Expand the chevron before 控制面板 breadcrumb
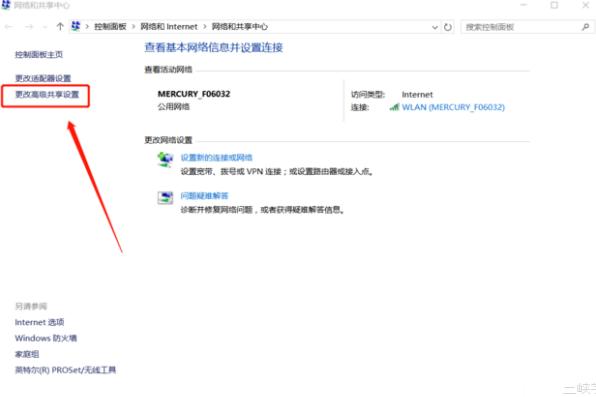 (87, 27)
